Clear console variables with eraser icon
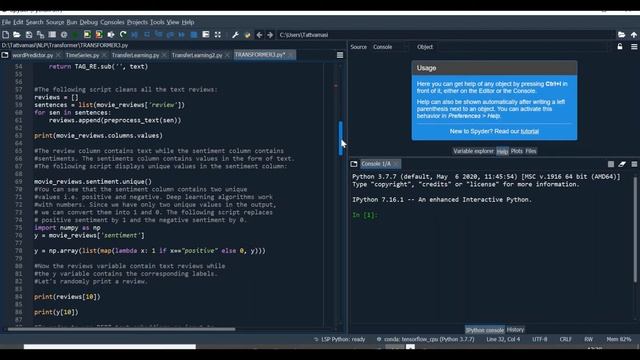This screenshot has width=640, height=360. tap(622, 164)
